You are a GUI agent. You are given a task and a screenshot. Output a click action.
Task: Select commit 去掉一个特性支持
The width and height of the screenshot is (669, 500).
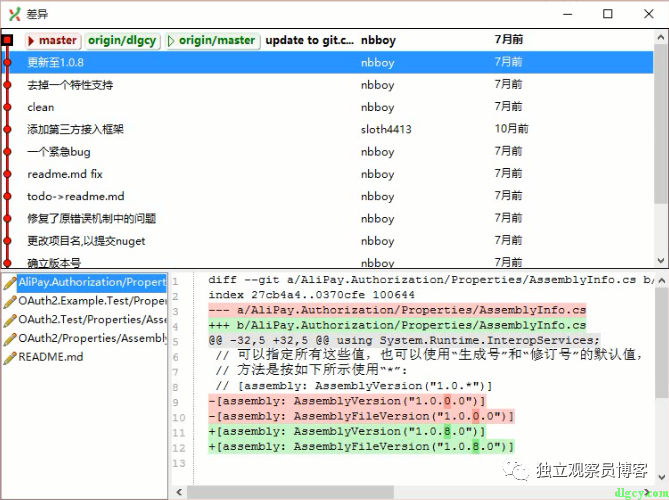[327, 85]
